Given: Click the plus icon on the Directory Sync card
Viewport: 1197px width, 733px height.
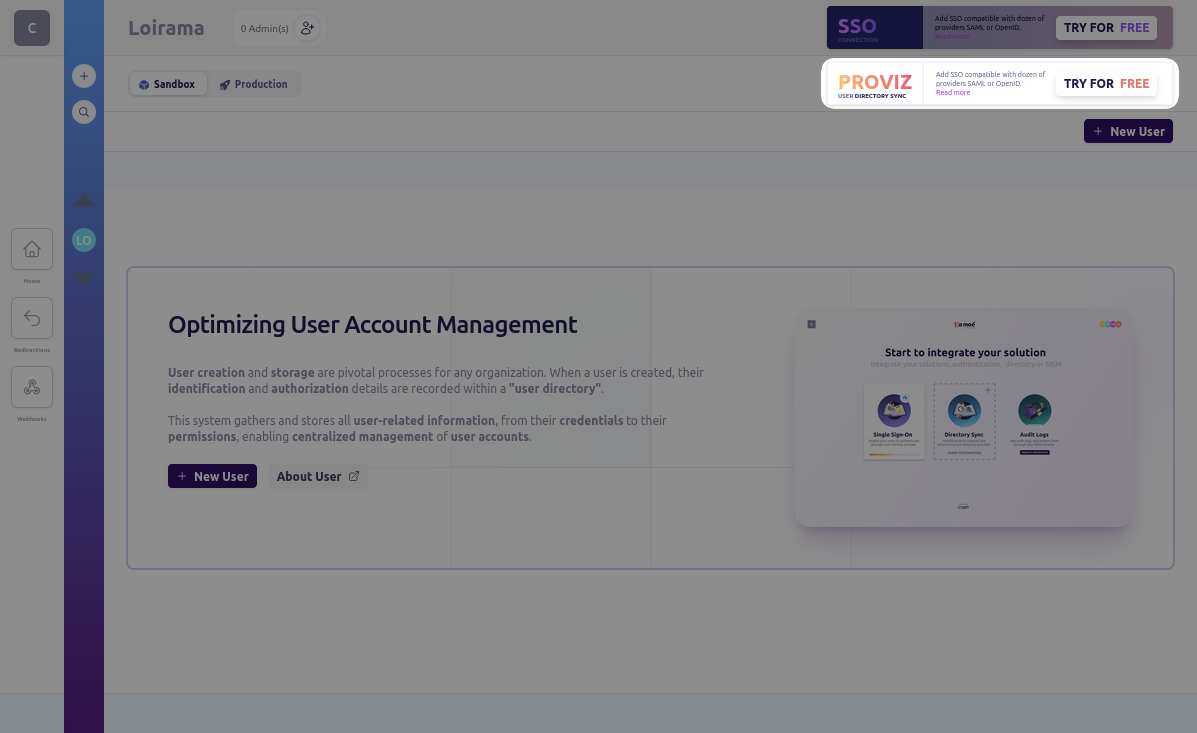Looking at the screenshot, I should pyautogui.click(x=987, y=390).
